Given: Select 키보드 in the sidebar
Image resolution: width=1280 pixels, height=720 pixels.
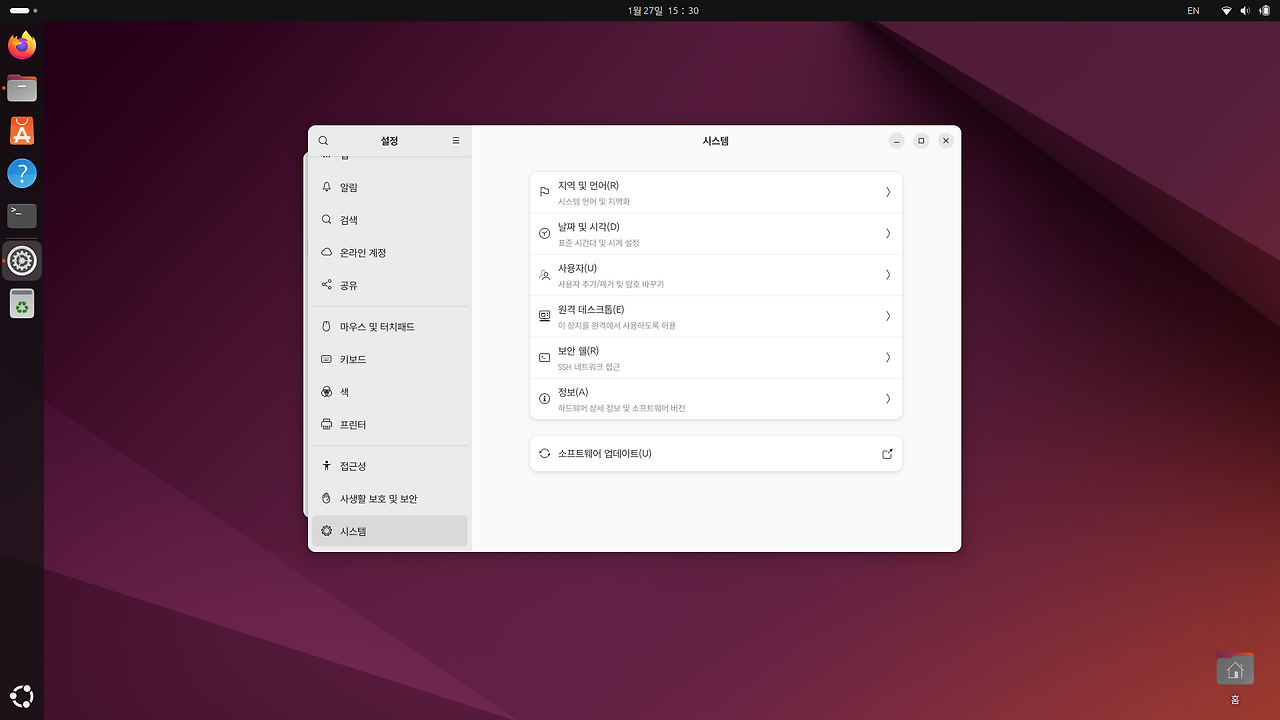Looking at the screenshot, I should click(389, 359).
